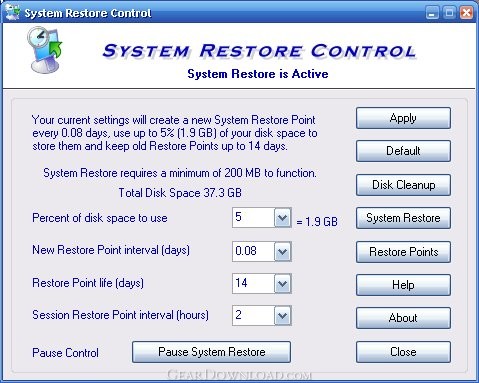This screenshot has width=479, height=383.
Task: Click the Close button at bottom right
Action: 403,352
